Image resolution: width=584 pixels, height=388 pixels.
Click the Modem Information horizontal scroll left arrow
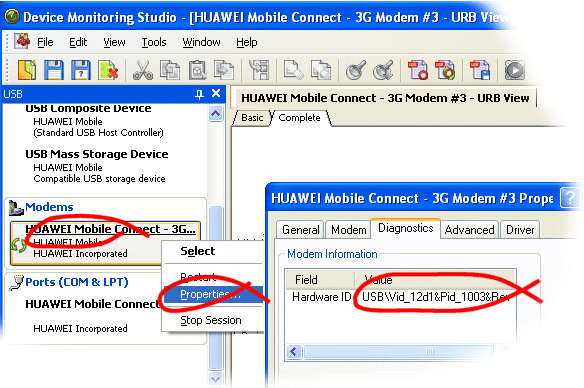(294, 352)
